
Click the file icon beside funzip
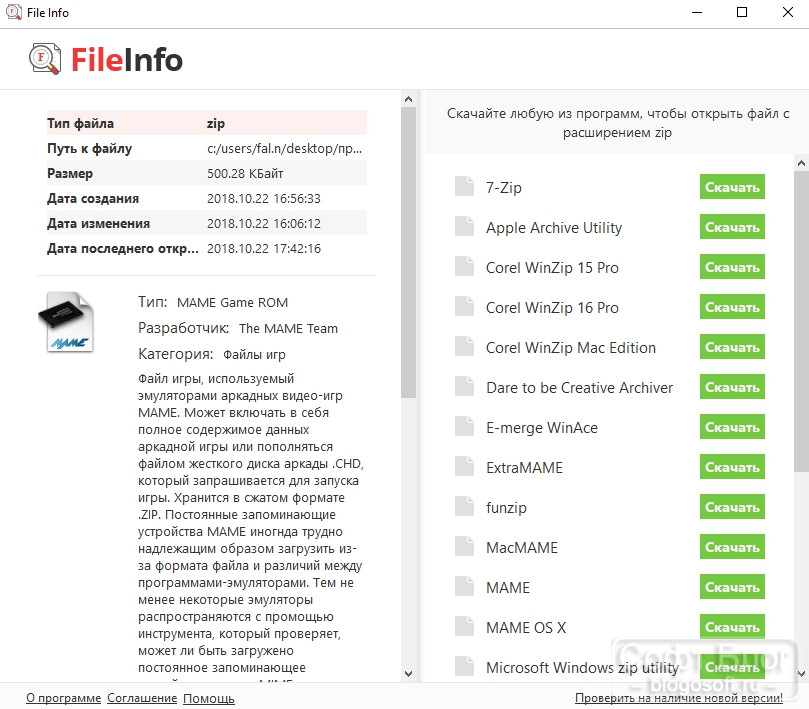(464, 506)
